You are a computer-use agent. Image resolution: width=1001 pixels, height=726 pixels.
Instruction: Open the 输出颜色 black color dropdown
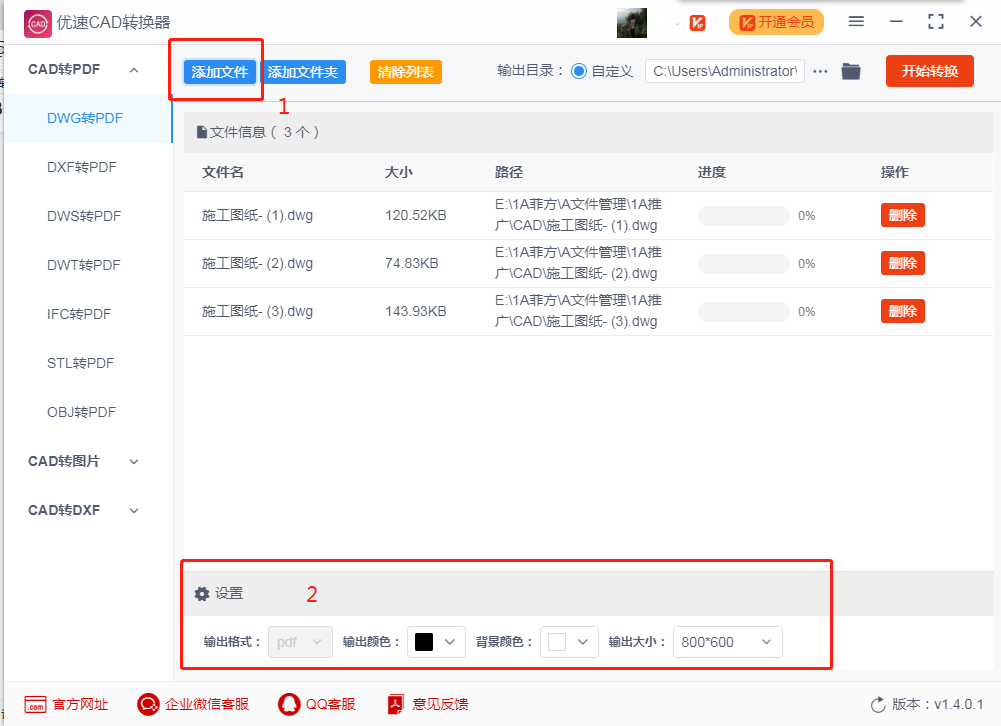tap(436, 642)
